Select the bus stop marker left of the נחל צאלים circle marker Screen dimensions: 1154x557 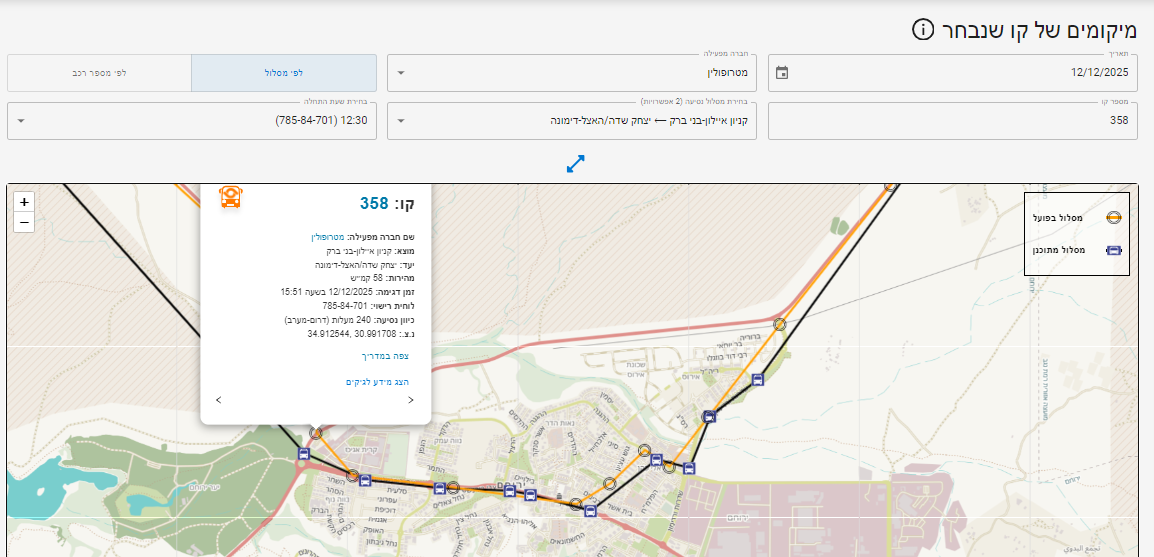(439, 488)
